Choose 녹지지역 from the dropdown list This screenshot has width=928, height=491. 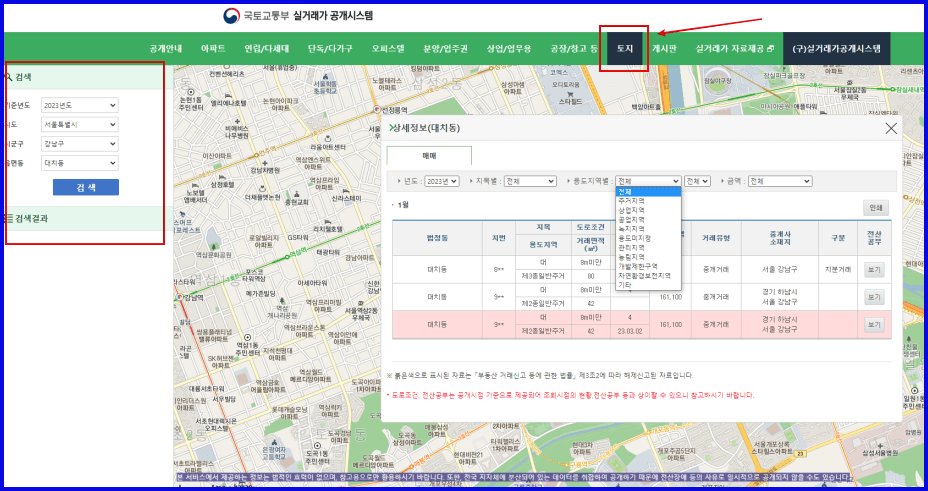(649, 229)
